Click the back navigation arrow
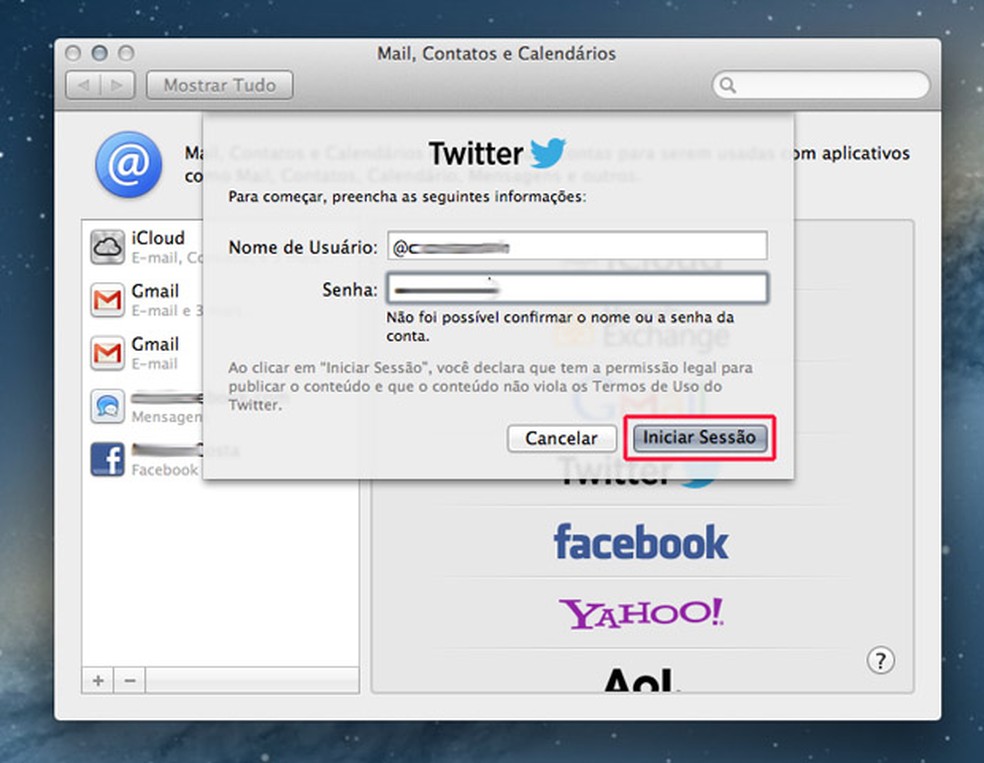 tap(86, 85)
